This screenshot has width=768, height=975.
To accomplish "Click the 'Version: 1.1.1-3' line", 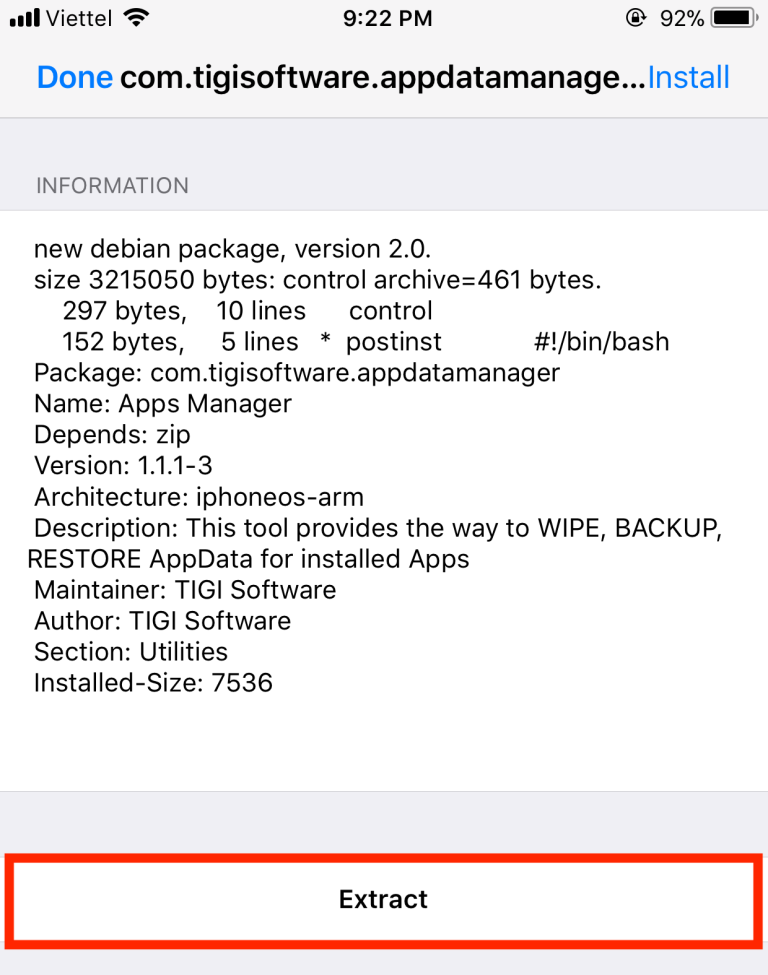I will click(x=123, y=466).
